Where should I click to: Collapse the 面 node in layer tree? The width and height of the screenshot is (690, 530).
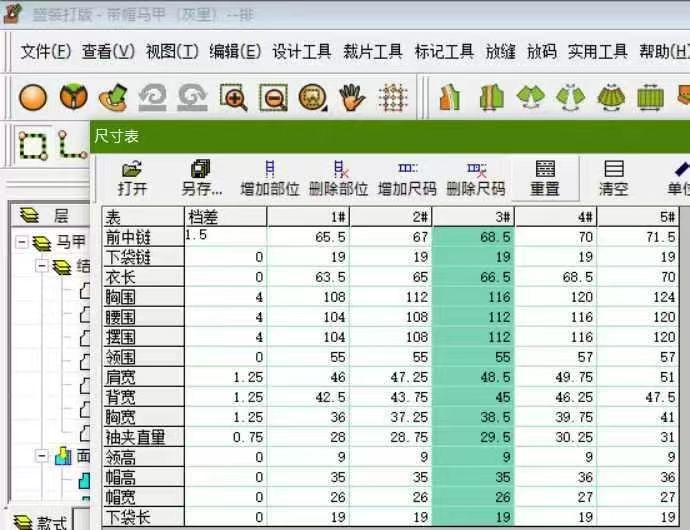[x=42, y=456]
